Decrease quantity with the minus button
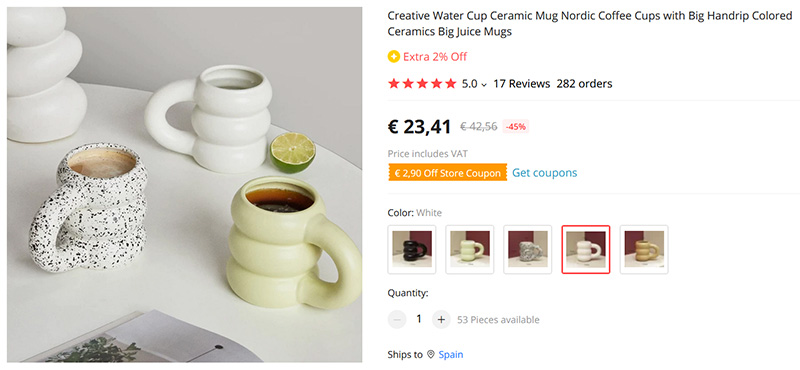This screenshot has width=800, height=370. click(x=397, y=320)
